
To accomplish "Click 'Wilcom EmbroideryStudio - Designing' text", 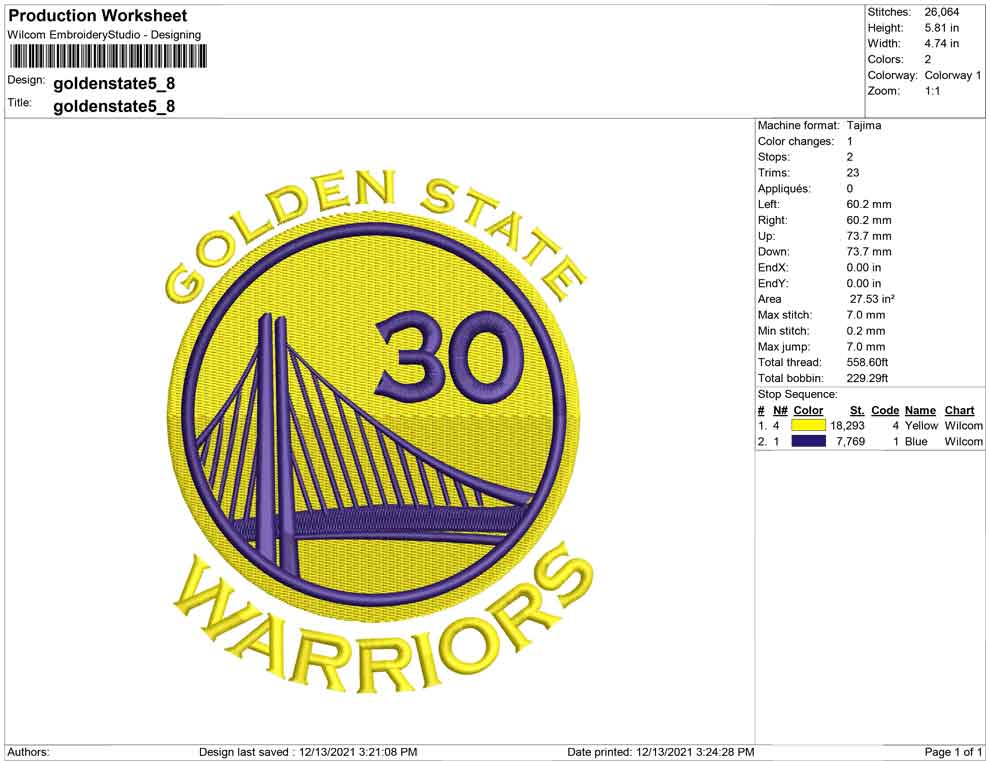I will pyautogui.click(x=104, y=35).
